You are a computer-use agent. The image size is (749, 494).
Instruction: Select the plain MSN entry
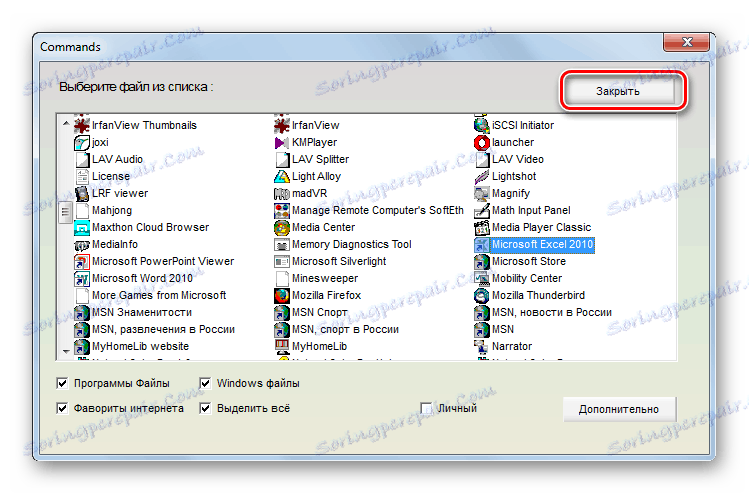[x=503, y=330]
